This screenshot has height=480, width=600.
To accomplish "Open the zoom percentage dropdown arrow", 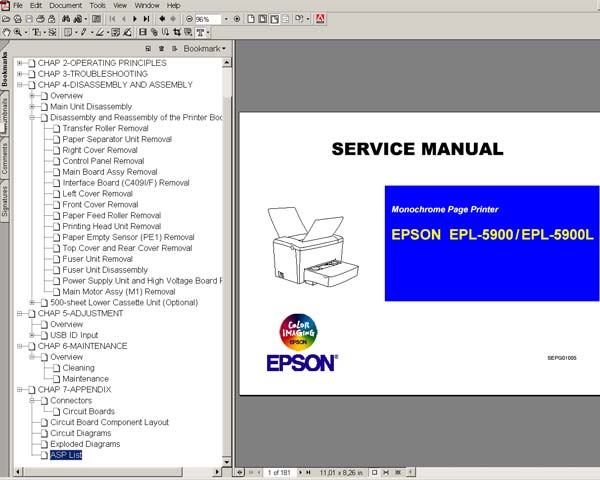I will click(226, 19).
